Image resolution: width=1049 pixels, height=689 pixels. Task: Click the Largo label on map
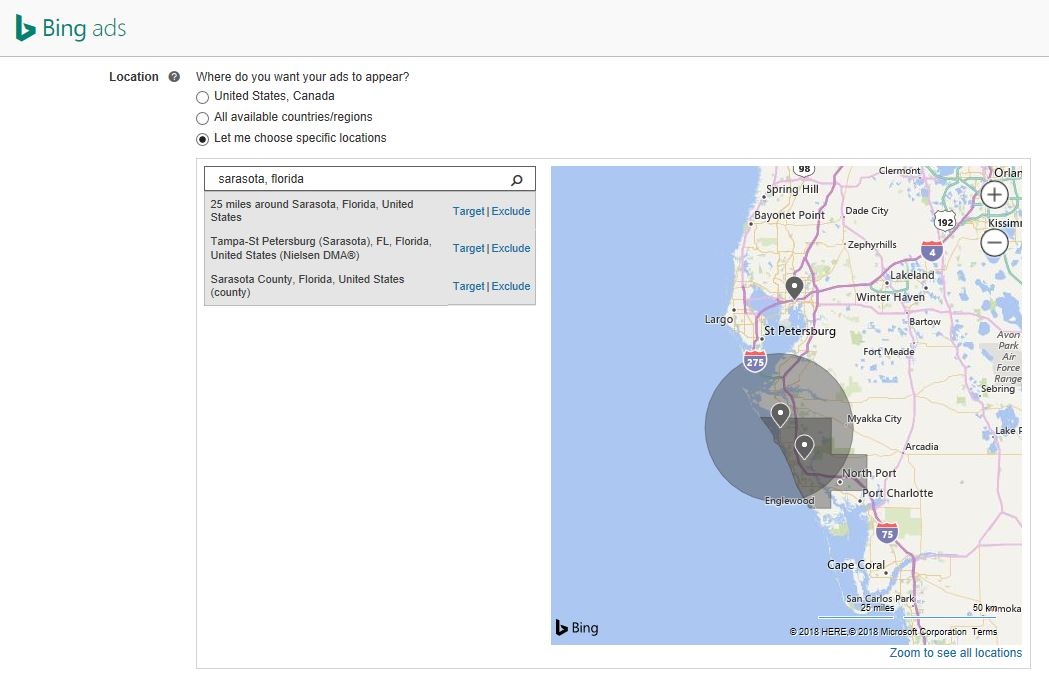719,320
